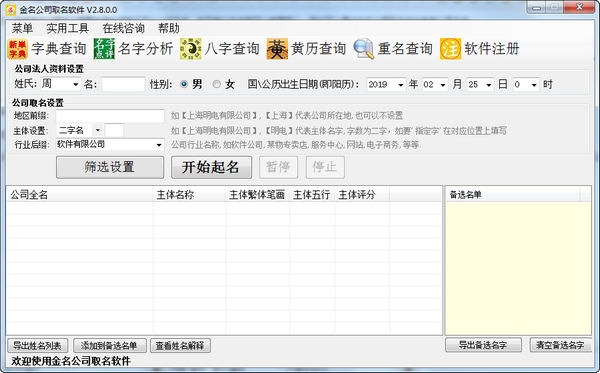600x373 pixels.
Task: Expand the birth day dropdown
Action: pyautogui.click(x=489, y=85)
